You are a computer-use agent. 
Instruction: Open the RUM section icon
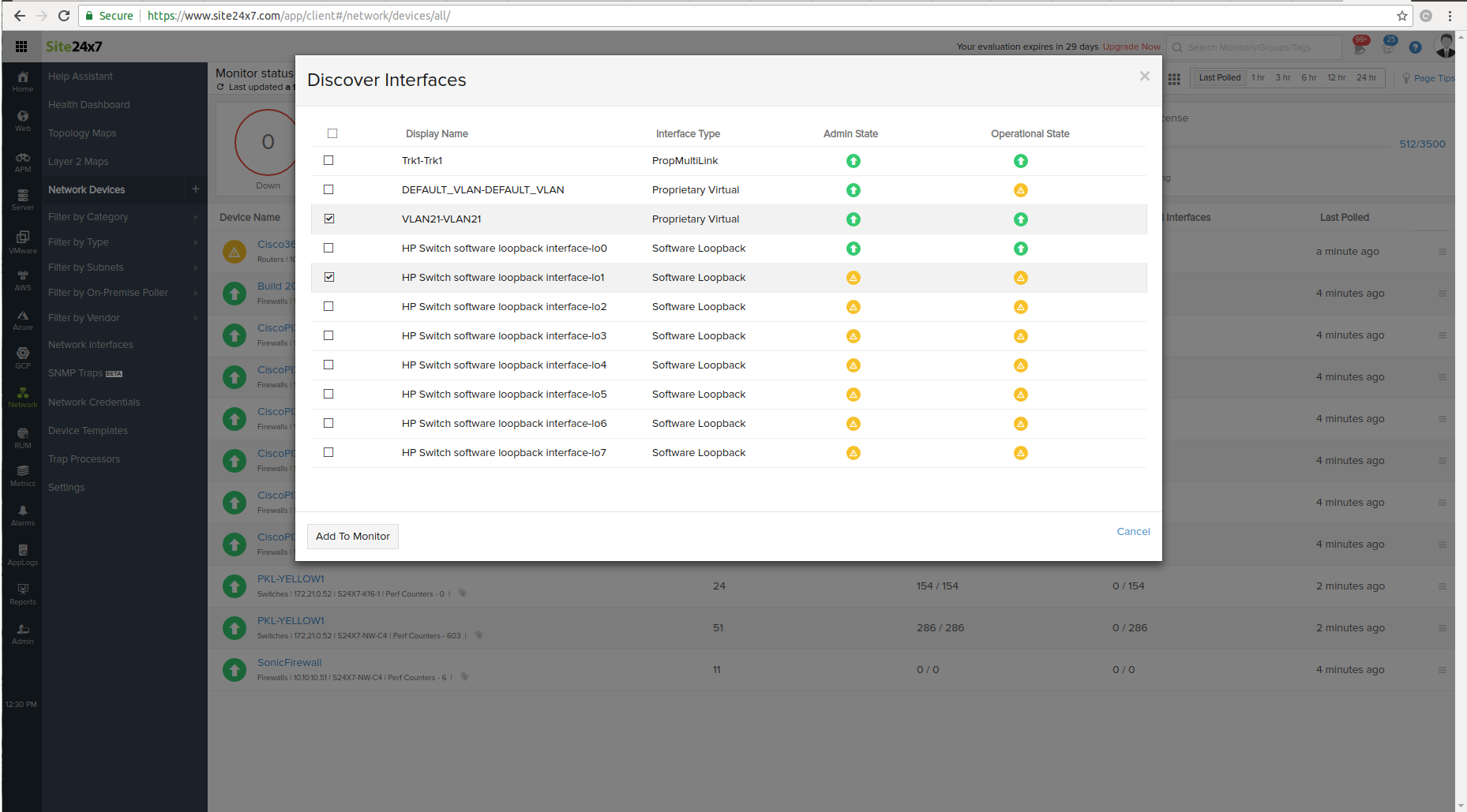tap(23, 438)
